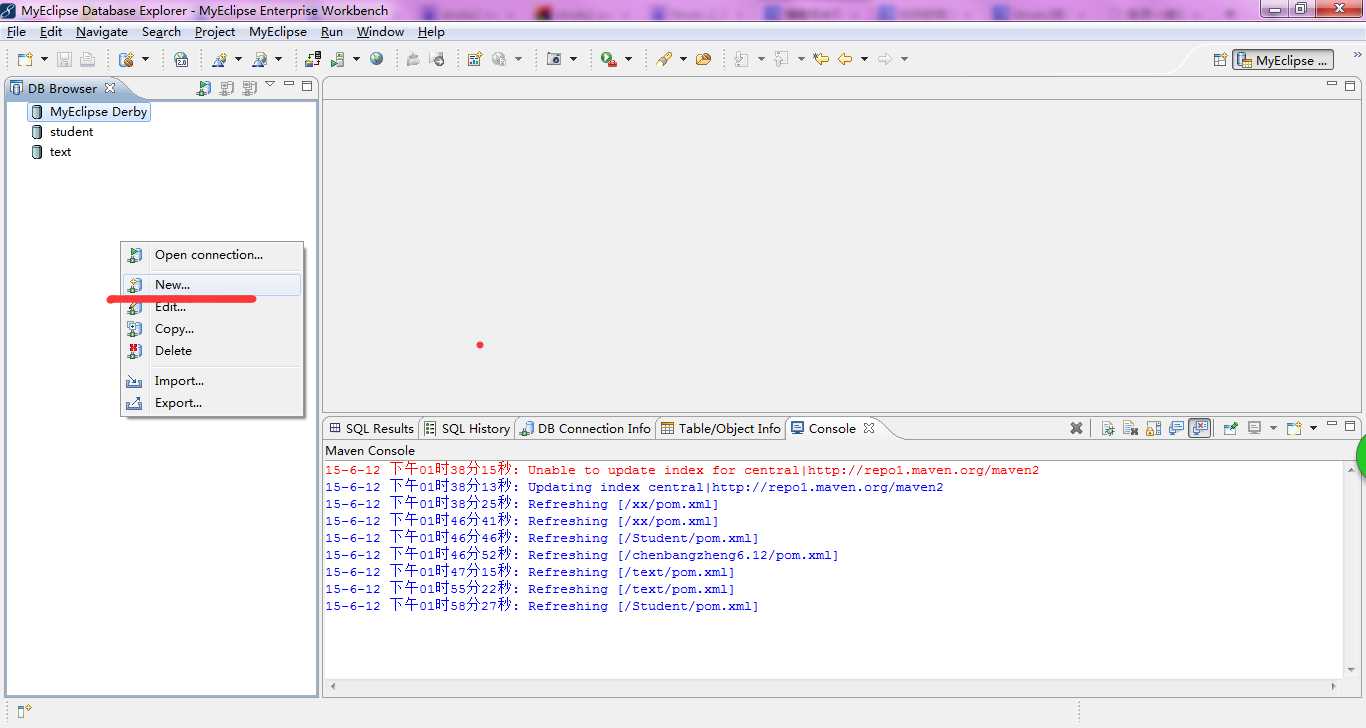Open the New wizard dropdown arrow

(44, 59)
